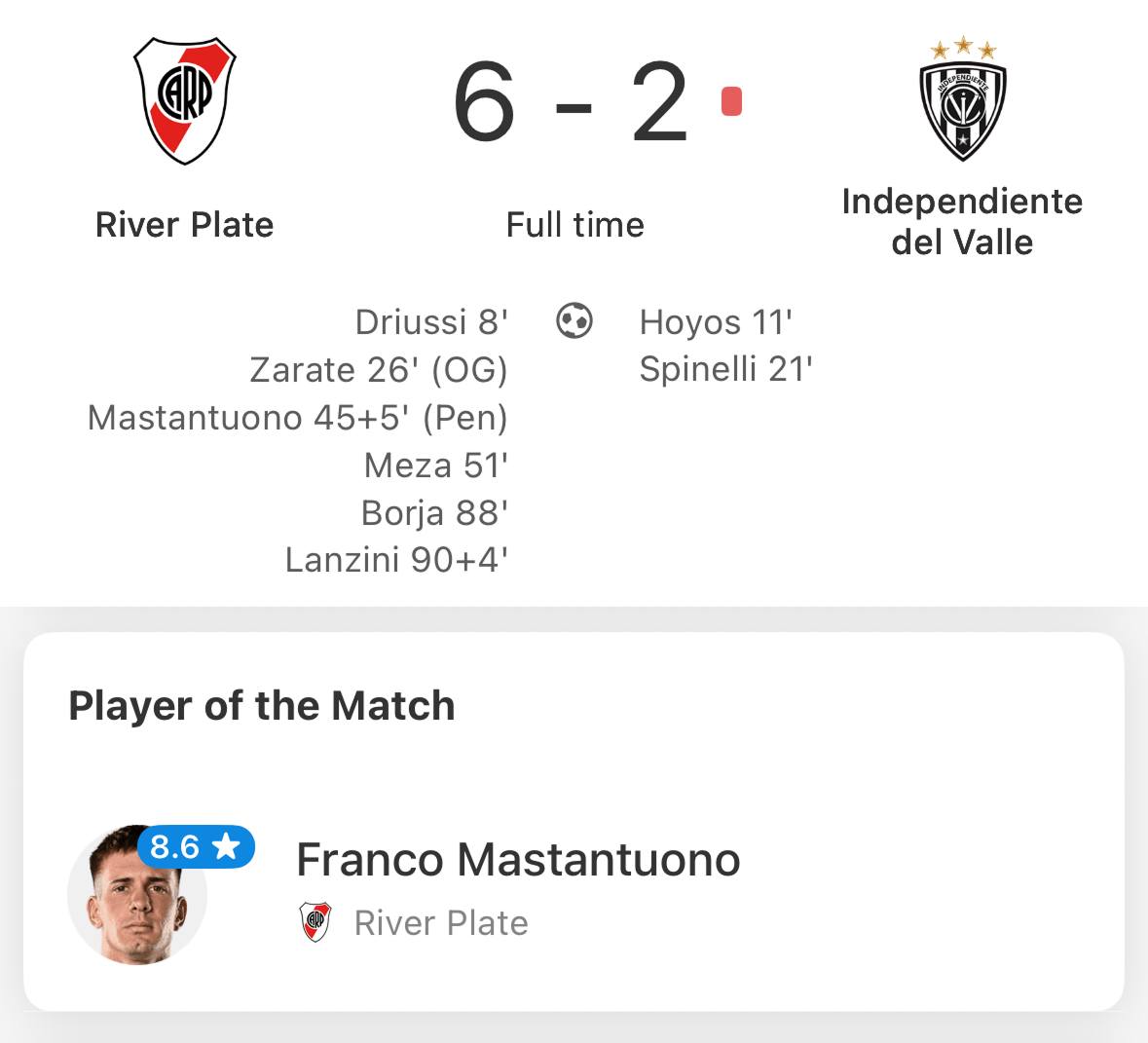The height and width of the screenshot is (1043, 1148).
Task: Tap the 8.6 star rating badge
Action: click(196, 846)
